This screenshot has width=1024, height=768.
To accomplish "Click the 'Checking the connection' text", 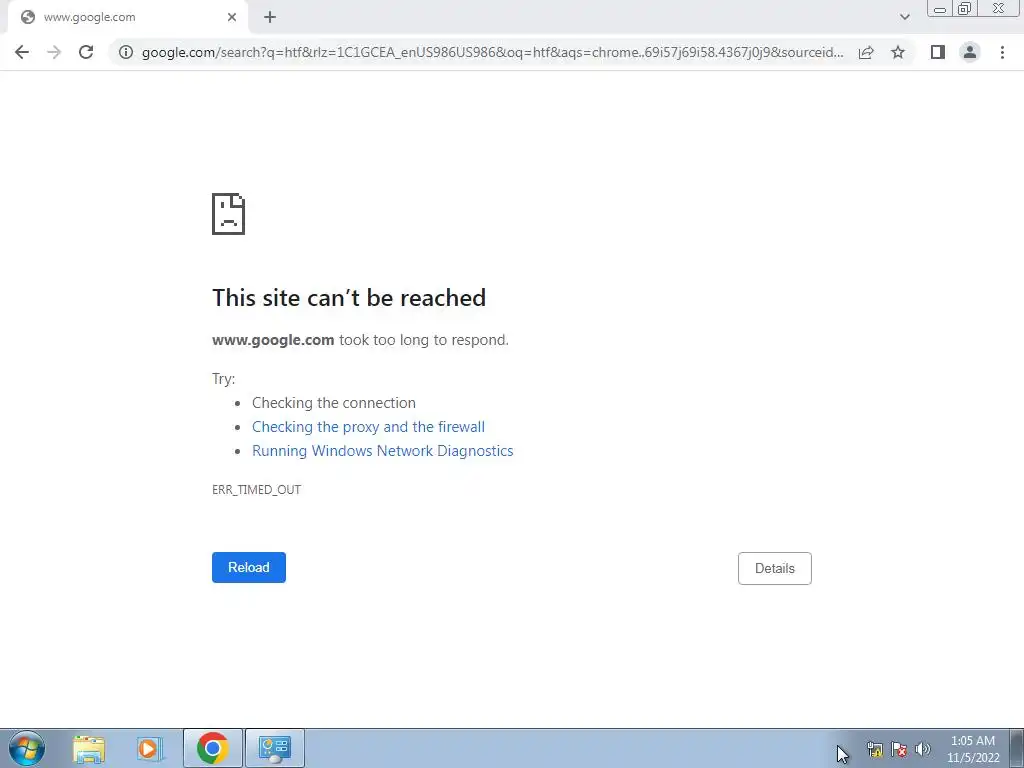I will (x=334, y=403).
